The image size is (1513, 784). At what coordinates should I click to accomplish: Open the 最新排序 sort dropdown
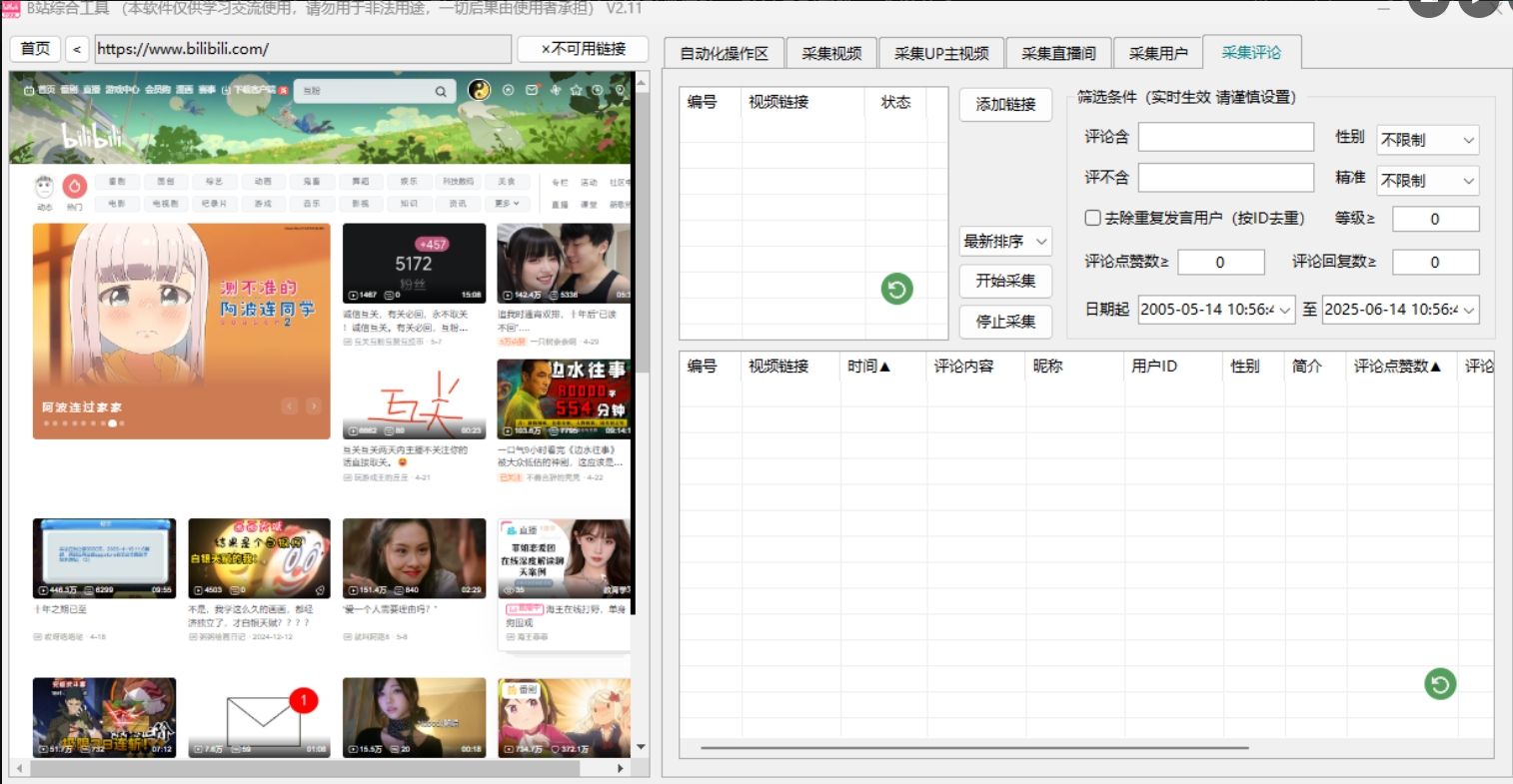pyautogui.click(x=1005, y=242)
